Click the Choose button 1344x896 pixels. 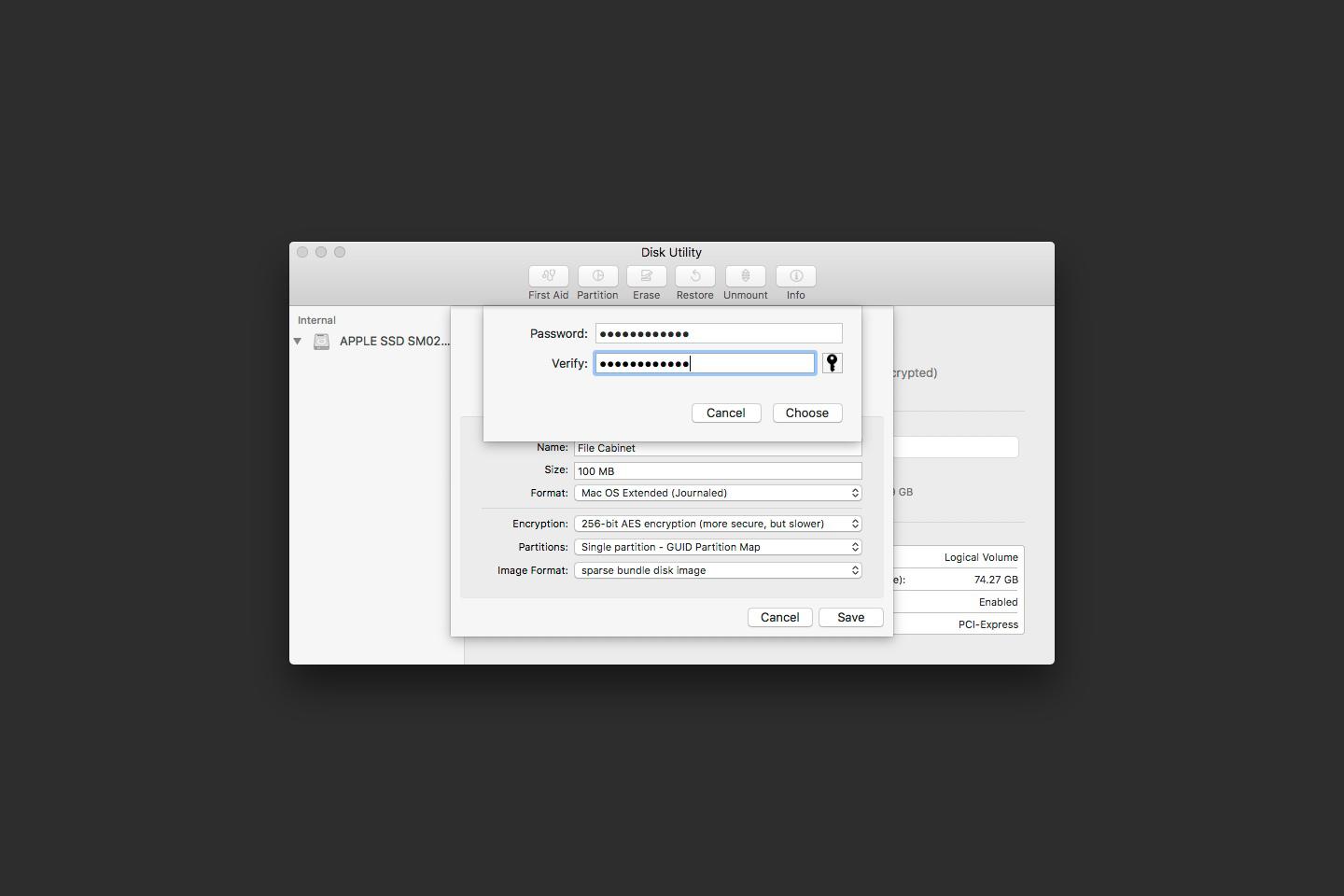(806, 413)
